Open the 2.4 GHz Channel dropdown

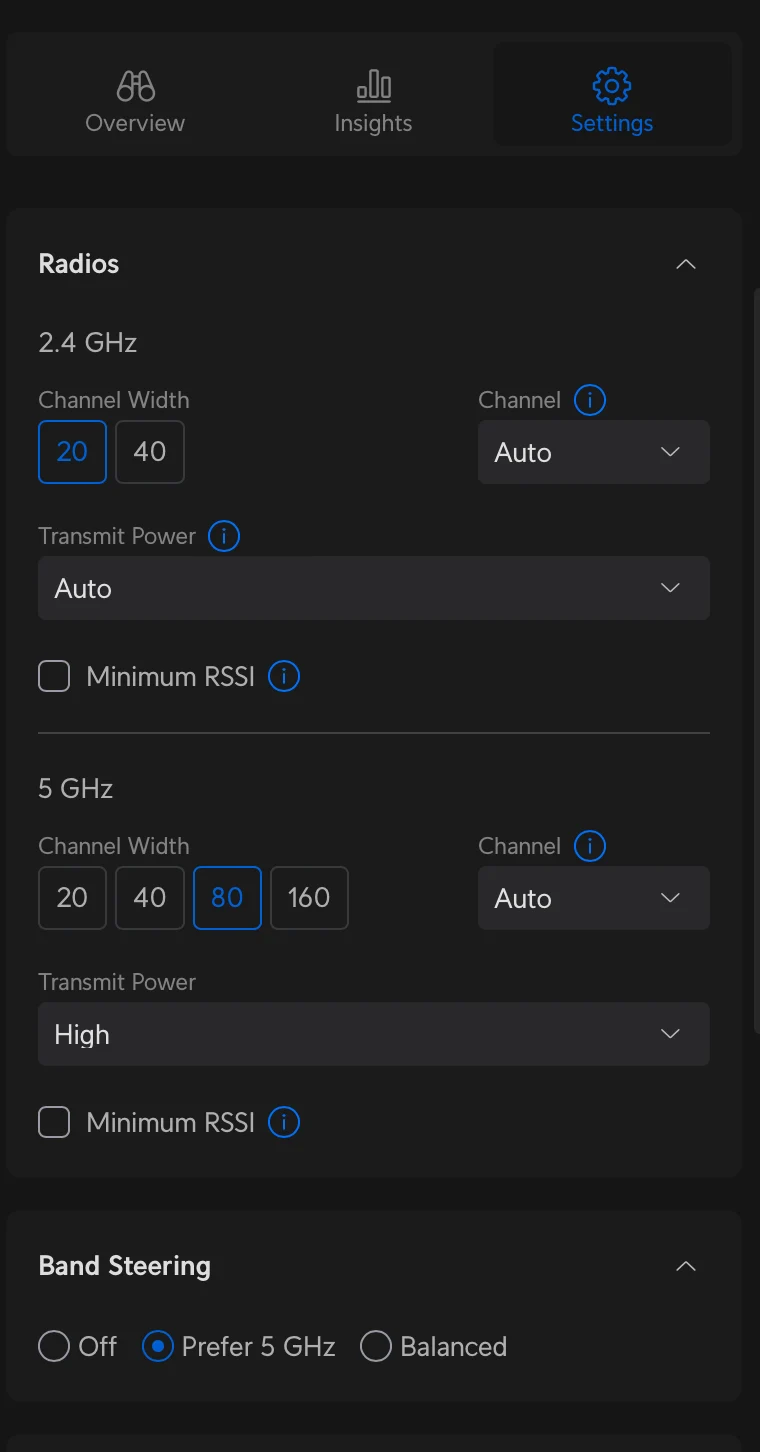593,452
